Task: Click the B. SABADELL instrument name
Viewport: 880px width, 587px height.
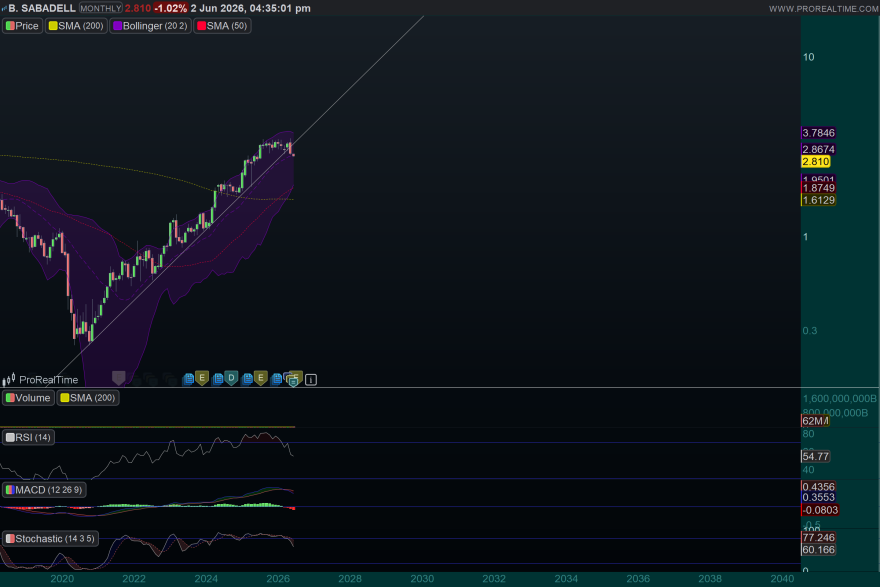Action: pos(42,8)
